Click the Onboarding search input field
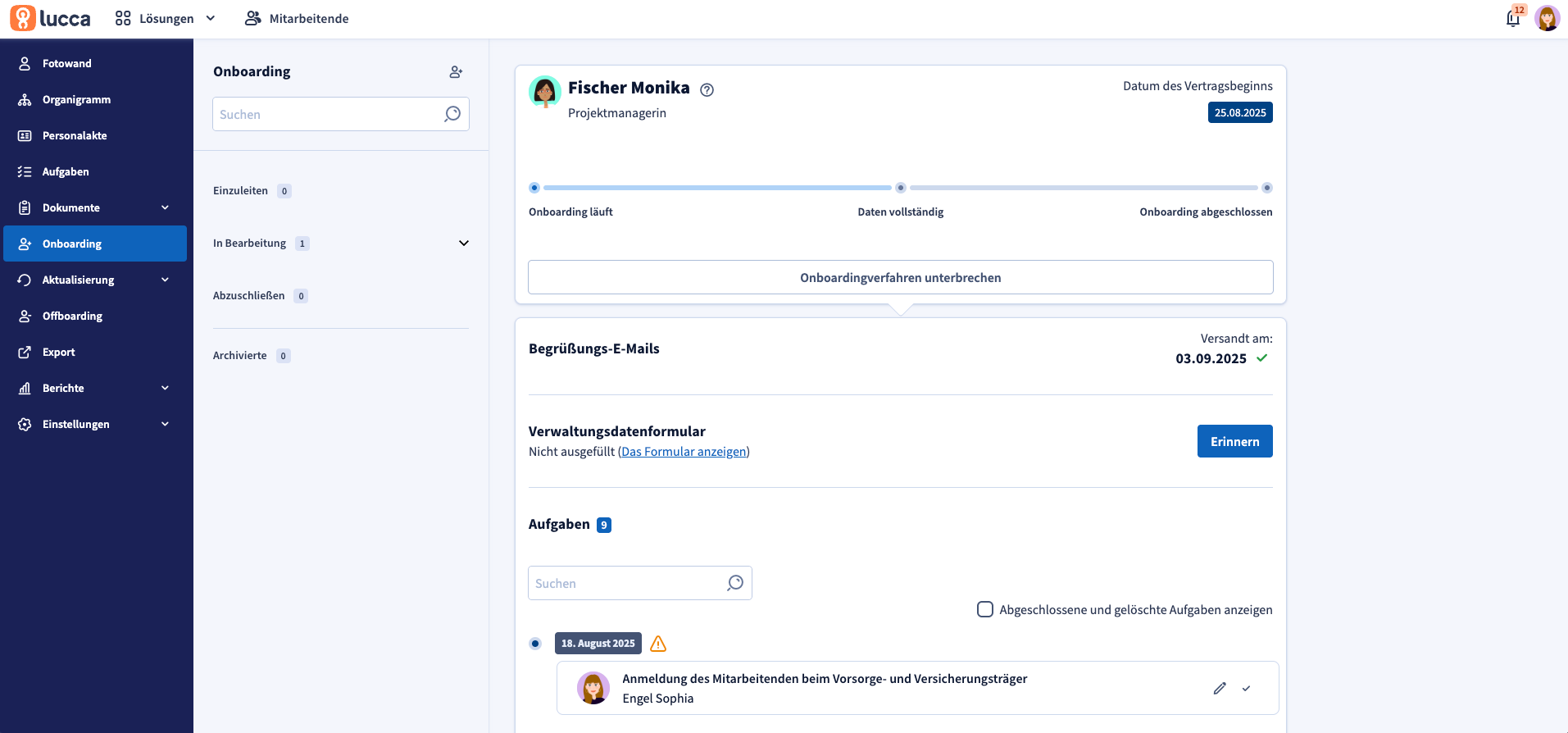 point(328,115)
